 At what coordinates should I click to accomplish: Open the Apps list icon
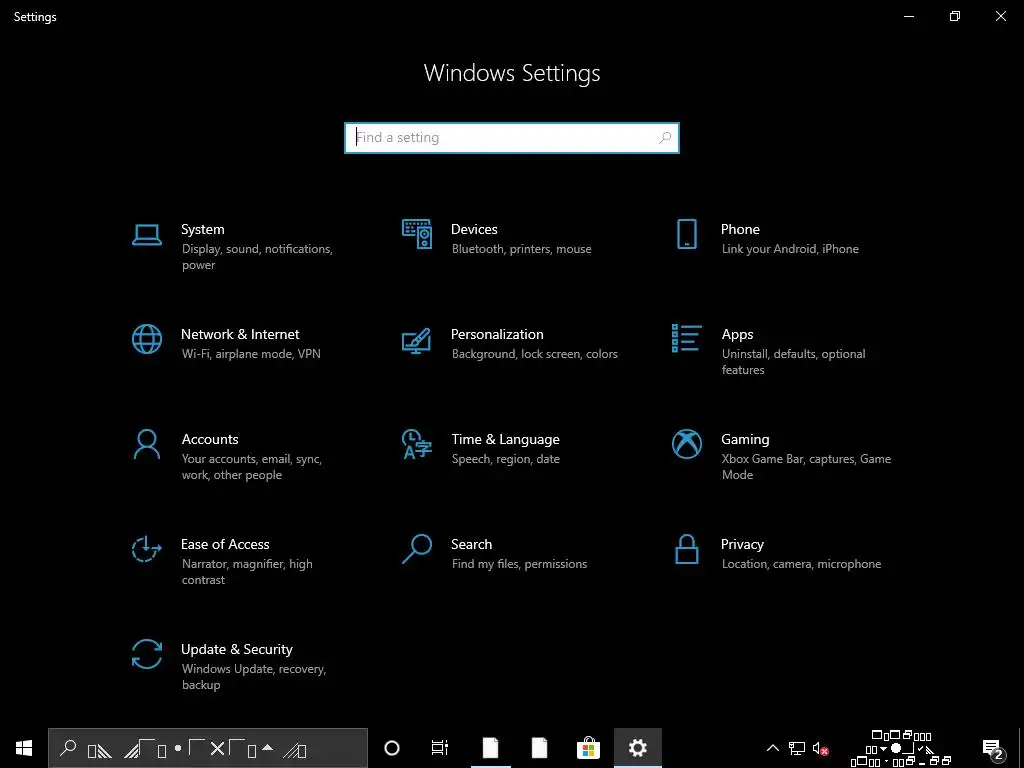click(x=686, y=338)
